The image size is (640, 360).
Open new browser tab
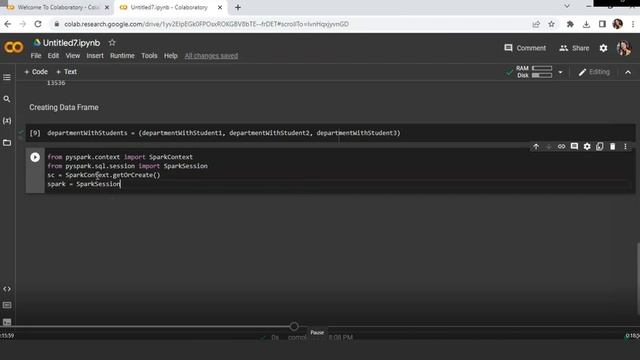coord(238,7)
